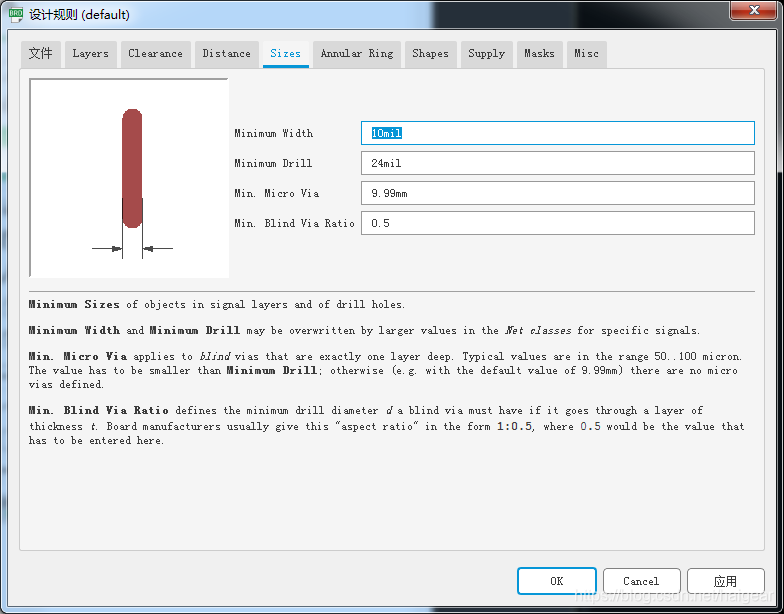Click the 应用 apply button
This screenshot has width=784, height=614.
click(725, 581)
